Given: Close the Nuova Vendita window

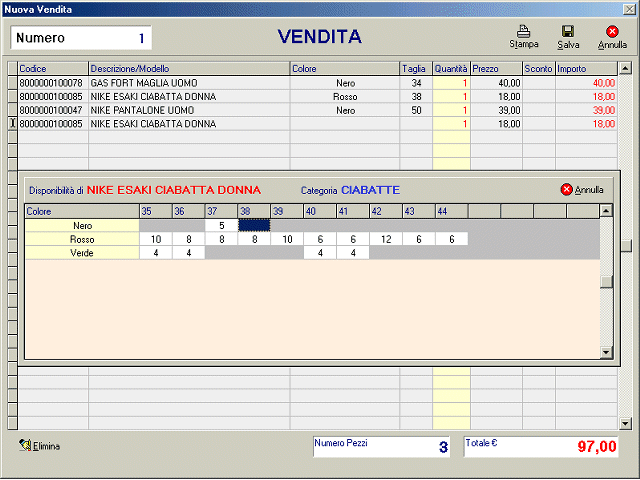Looking at the screenshot, I should click(x=629, y=9).
